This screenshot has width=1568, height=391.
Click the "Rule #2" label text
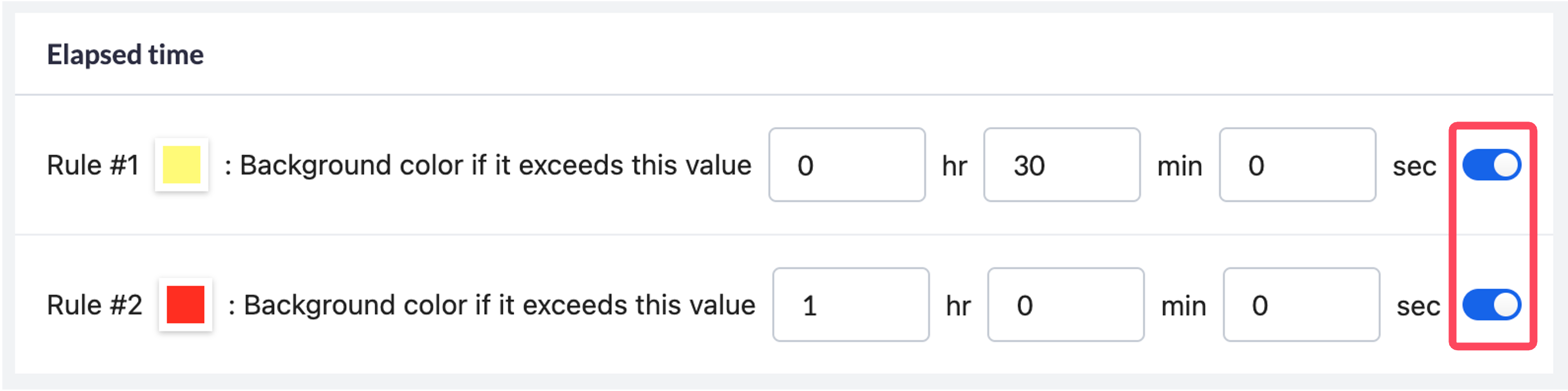94,305
